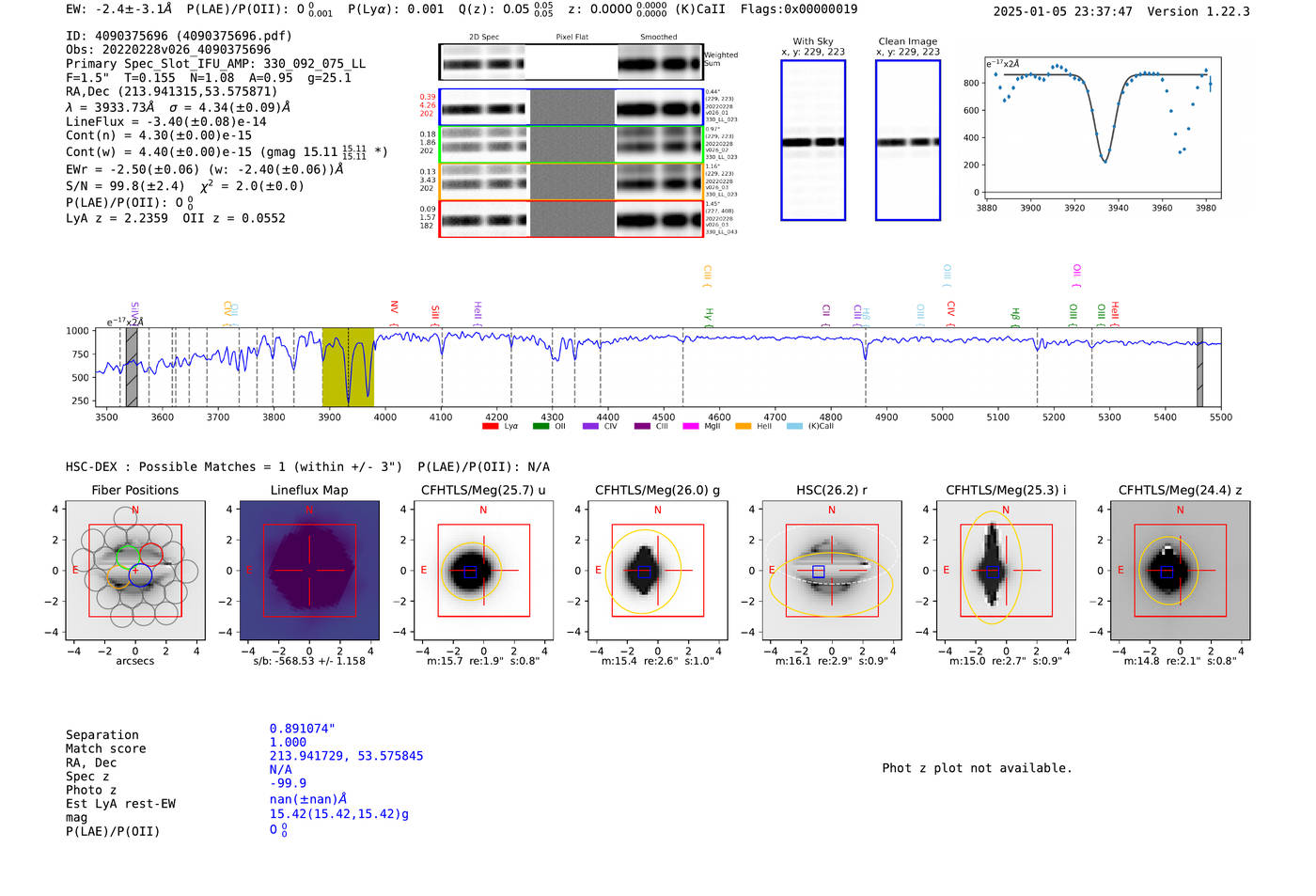Image resolution: width=1316 pixels, height=896 pixels.
Task: Click the magenta MgII legend swatch
Action: (691, 426)
